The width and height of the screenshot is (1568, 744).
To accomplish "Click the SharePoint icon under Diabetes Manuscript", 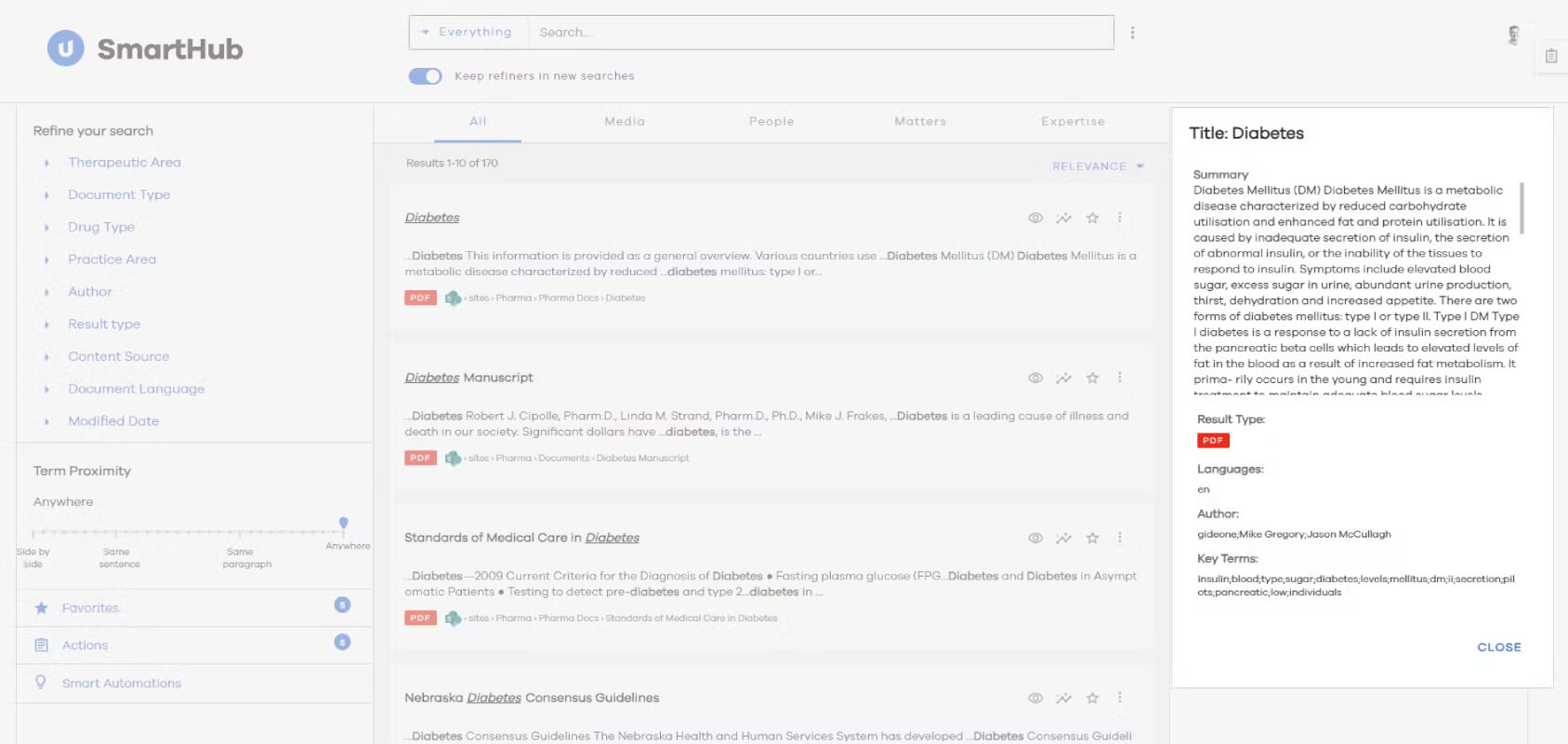I will (453, 458).
